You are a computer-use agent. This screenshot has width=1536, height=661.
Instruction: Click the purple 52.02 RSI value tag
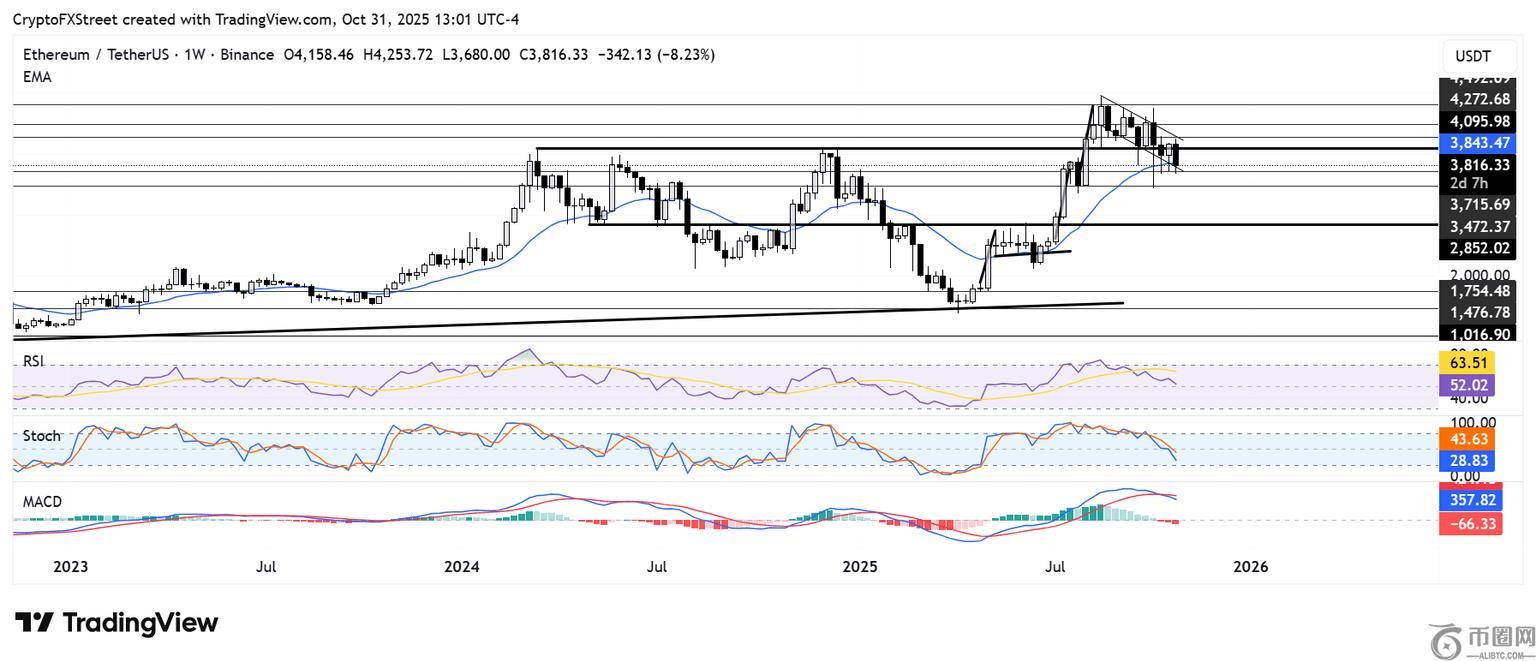tap(1470, 384)
